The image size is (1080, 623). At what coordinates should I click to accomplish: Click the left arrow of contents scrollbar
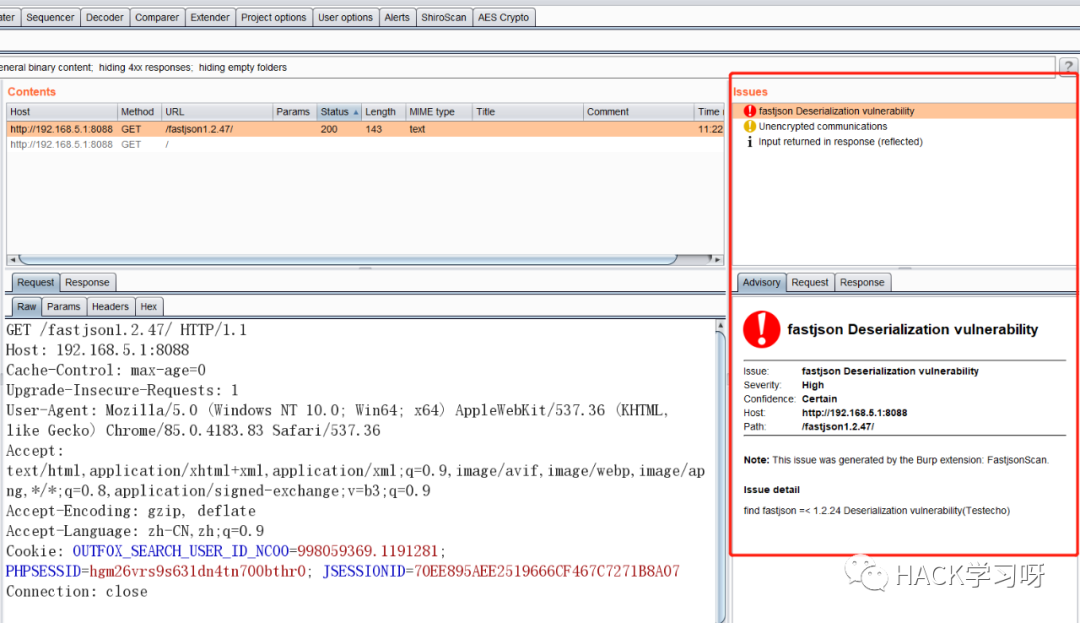(12, 260)
